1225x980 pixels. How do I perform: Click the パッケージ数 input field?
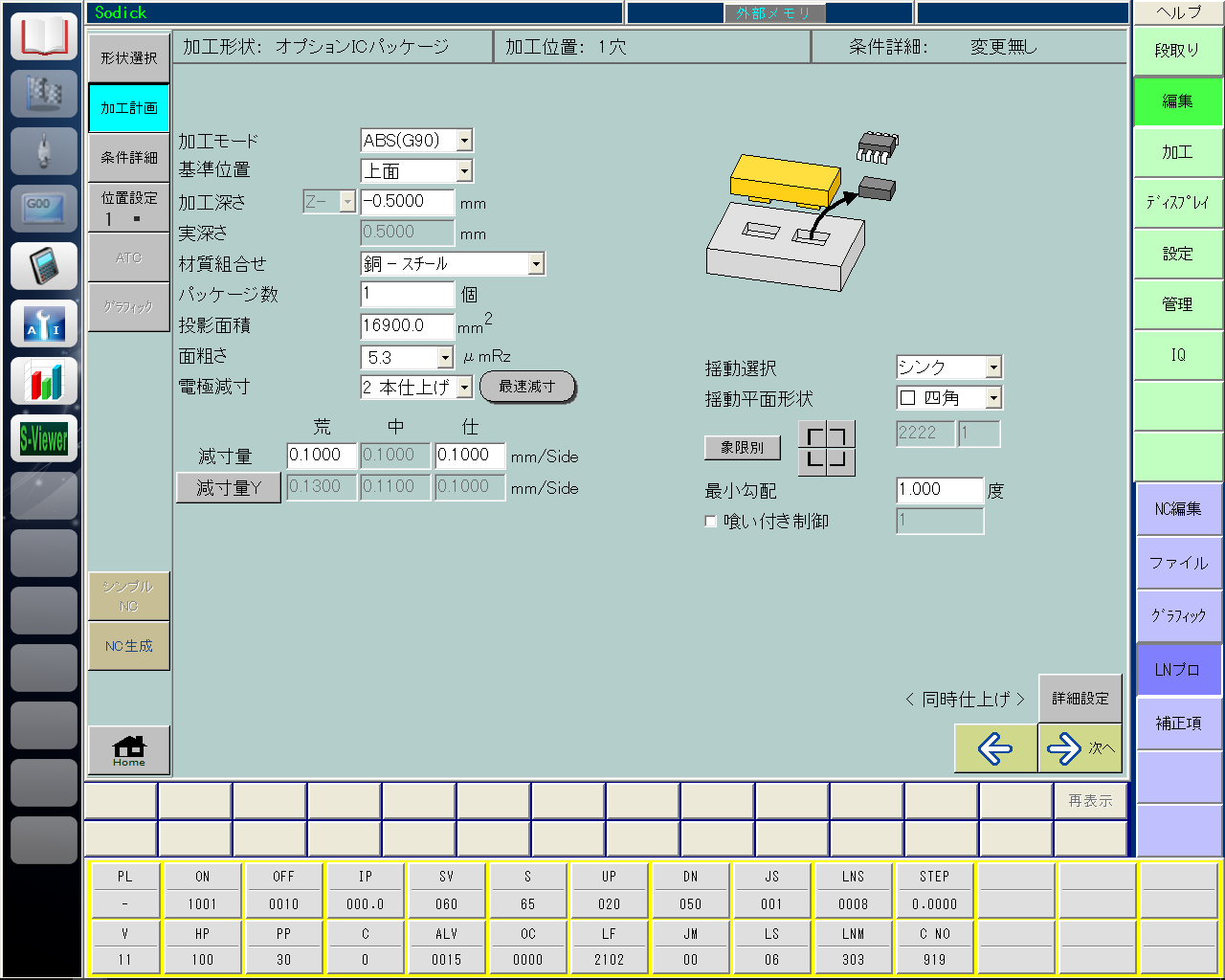click(408, 294)
